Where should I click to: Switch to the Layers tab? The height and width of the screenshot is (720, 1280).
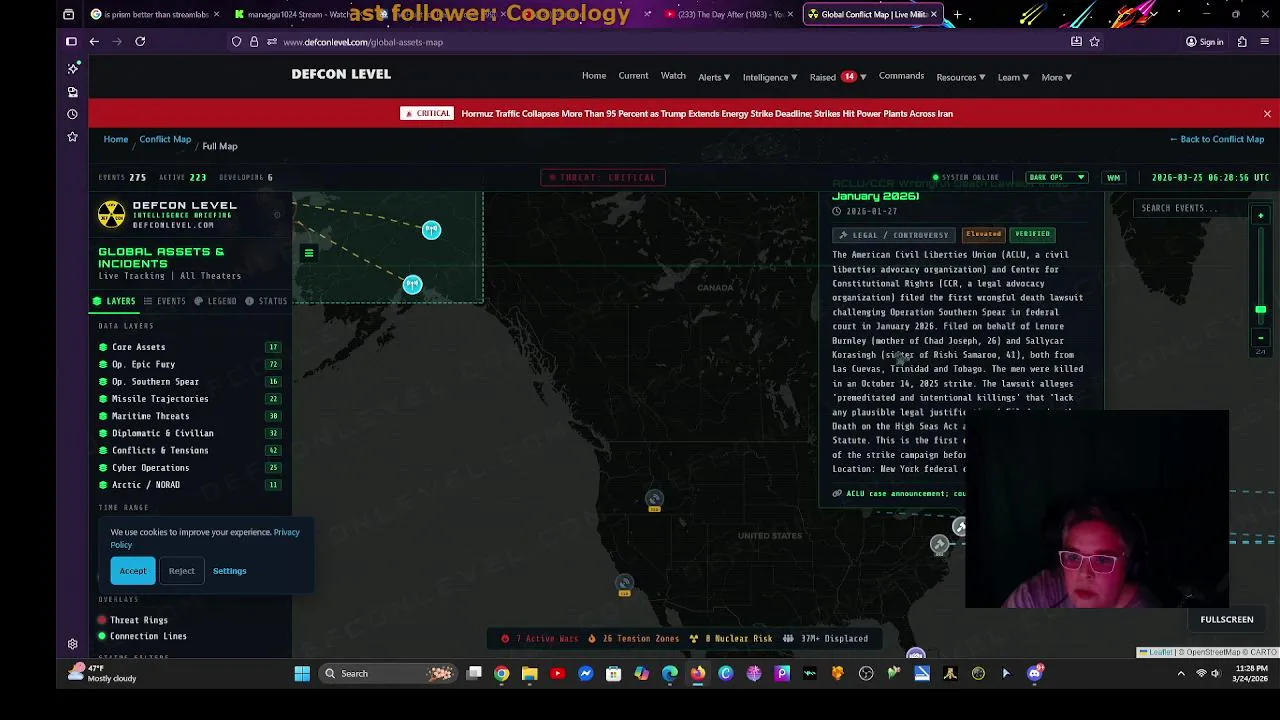point(114,301)
